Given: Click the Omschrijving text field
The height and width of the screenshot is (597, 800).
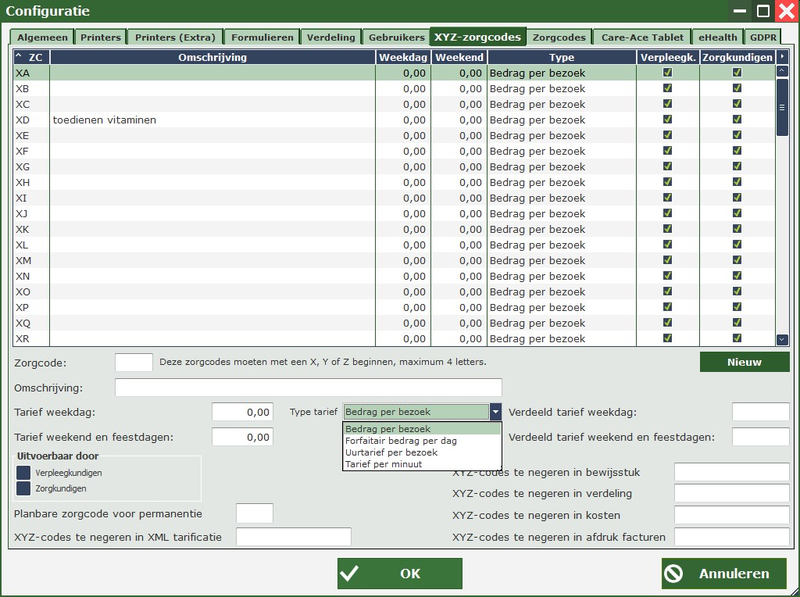Looking at the screenshot, I should [308, 388].
